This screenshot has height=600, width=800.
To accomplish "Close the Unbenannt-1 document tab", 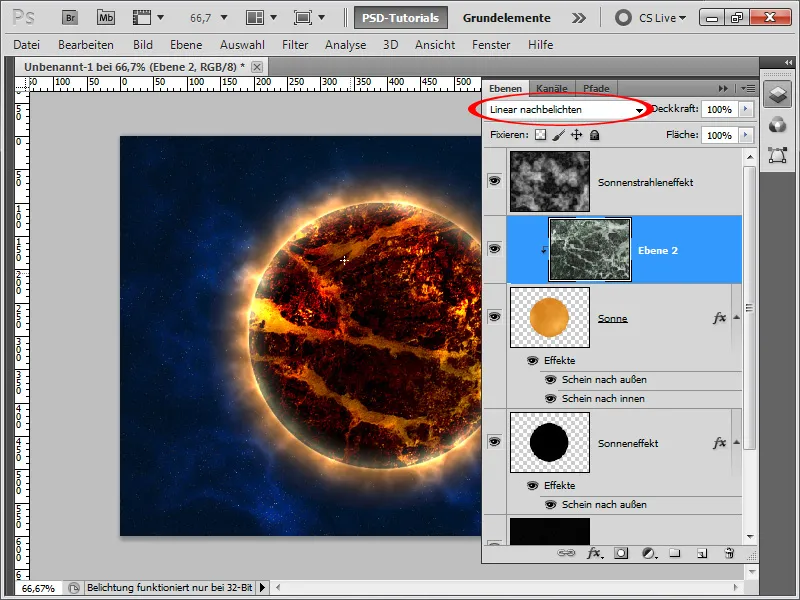I will tap(257, 67).
